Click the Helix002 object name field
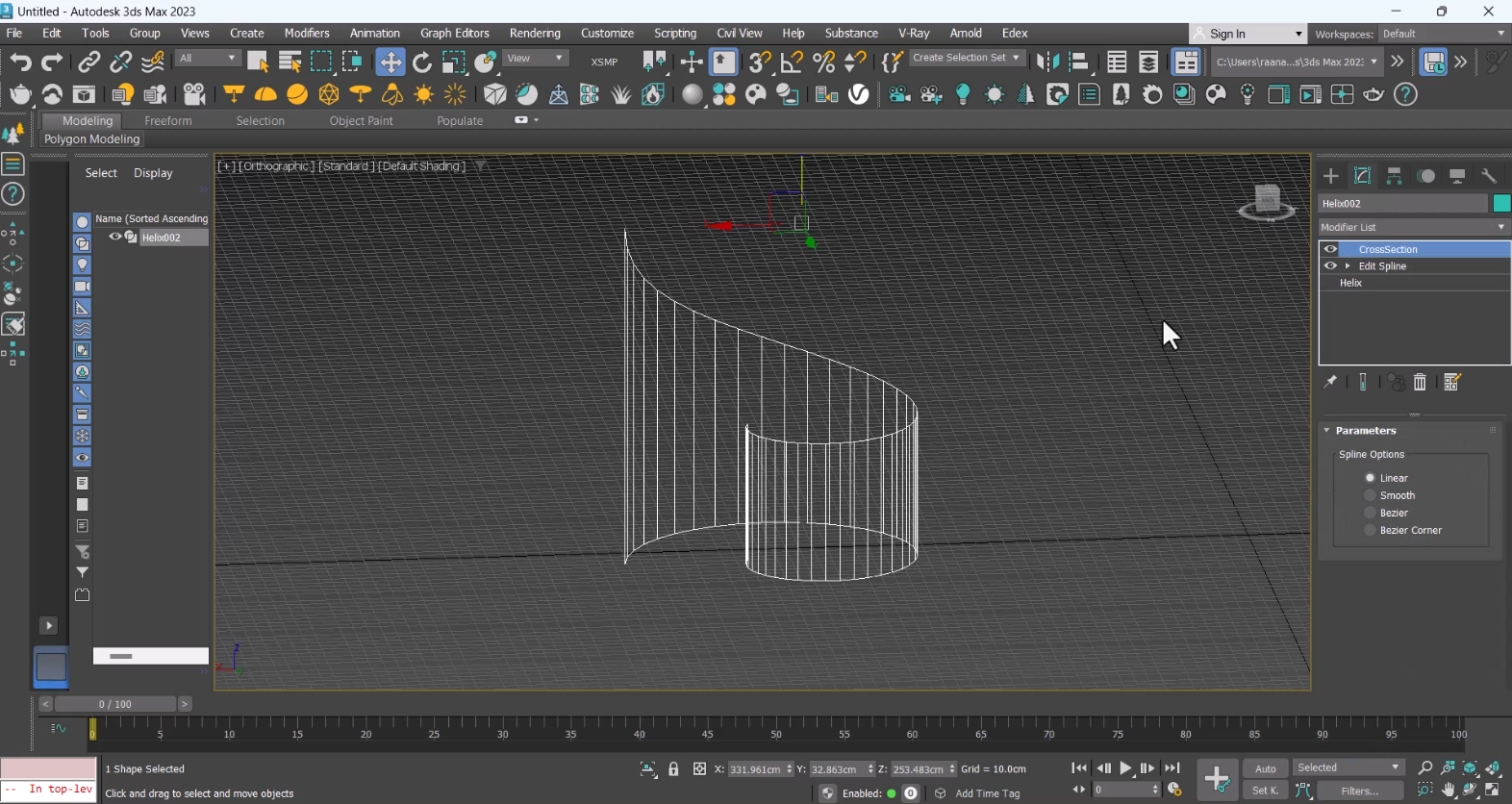The image size is (1512, 804). (x=1402, y=203)
